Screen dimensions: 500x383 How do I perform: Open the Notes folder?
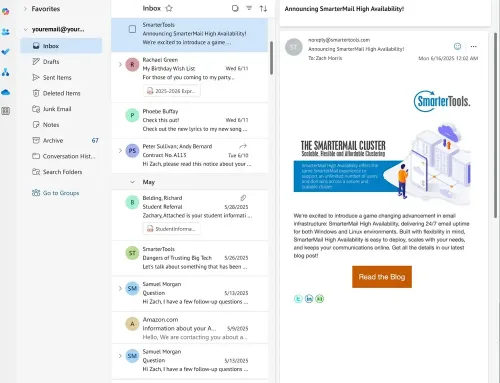(x=61, y=125)
